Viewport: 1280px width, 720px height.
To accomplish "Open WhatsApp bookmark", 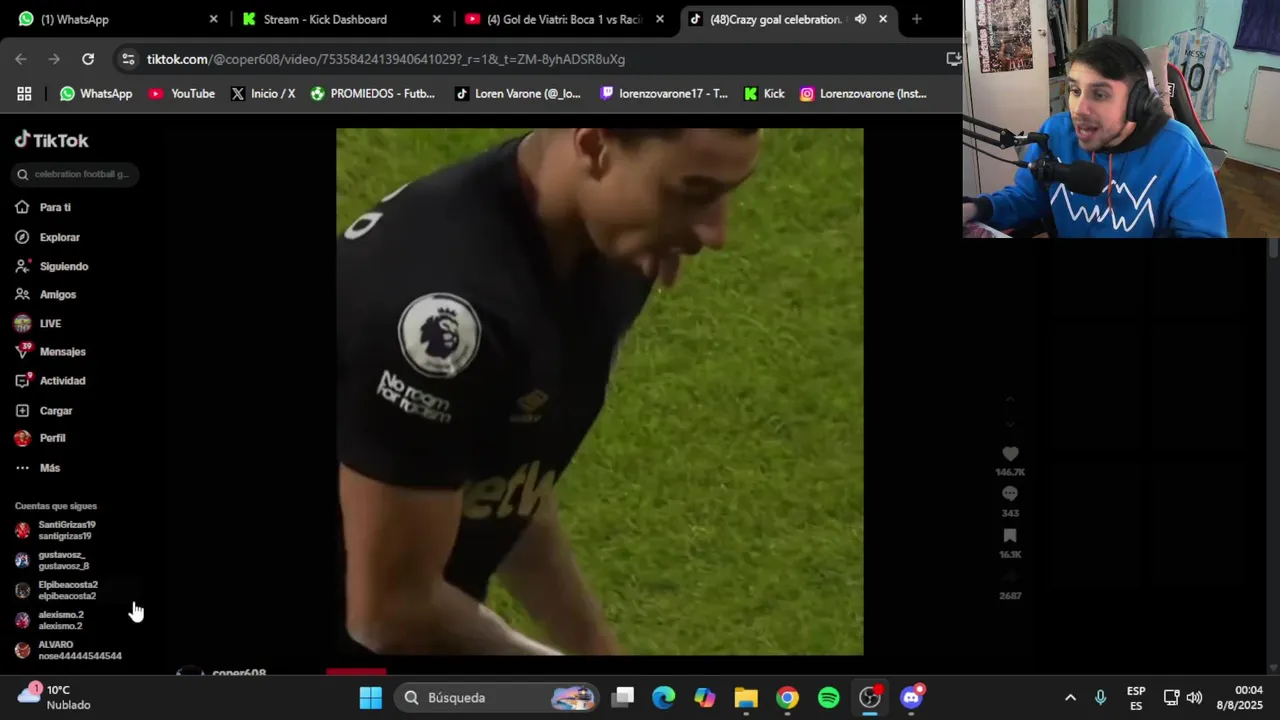I will [96, 93].
